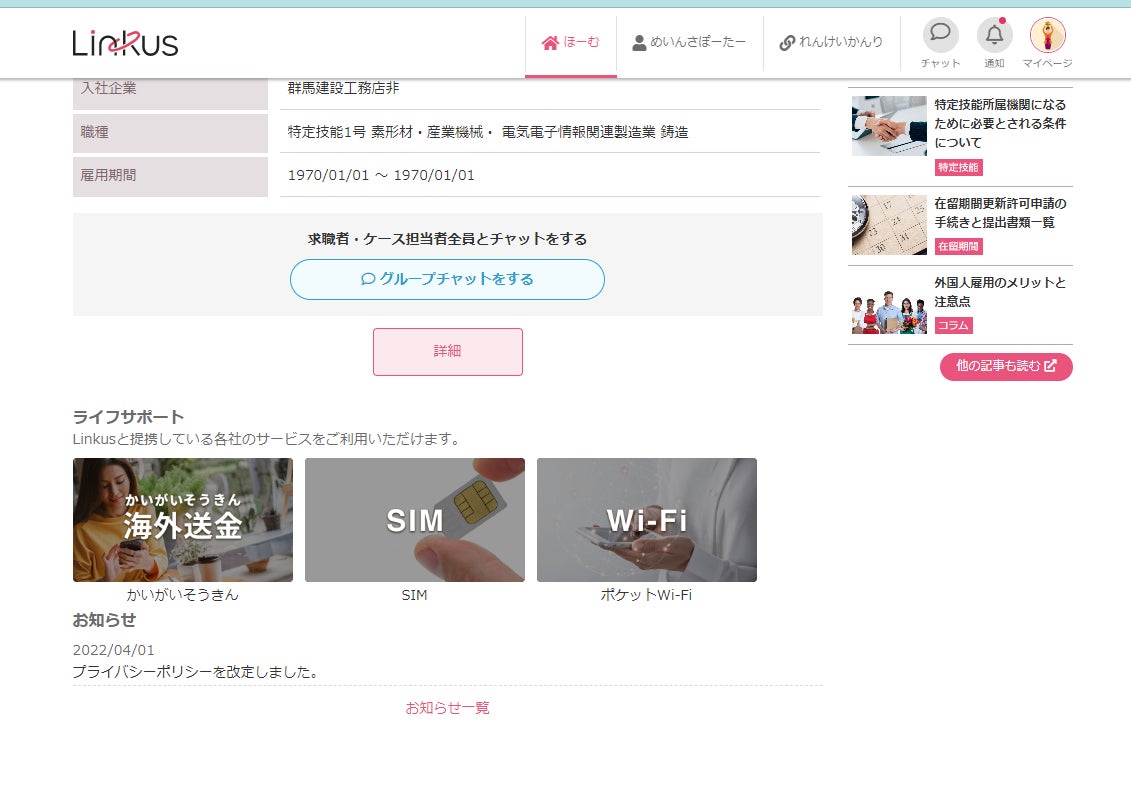The height and width of the screenshot is (807, 1131).
Task: Open 在留期間更新許可申請 article
Action: (1000, 213)
